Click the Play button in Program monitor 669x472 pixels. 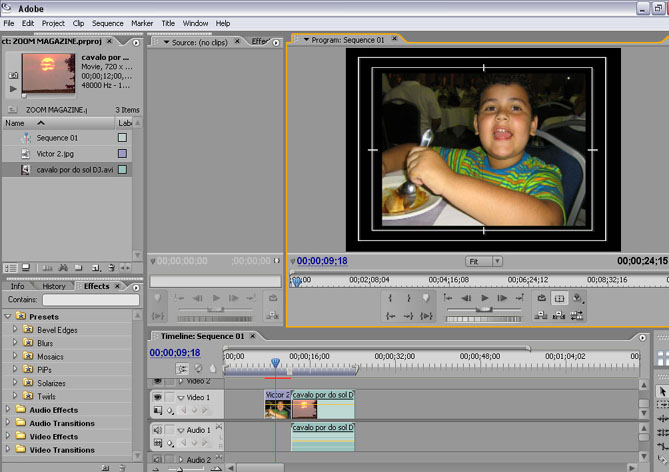tap(485, 298)
